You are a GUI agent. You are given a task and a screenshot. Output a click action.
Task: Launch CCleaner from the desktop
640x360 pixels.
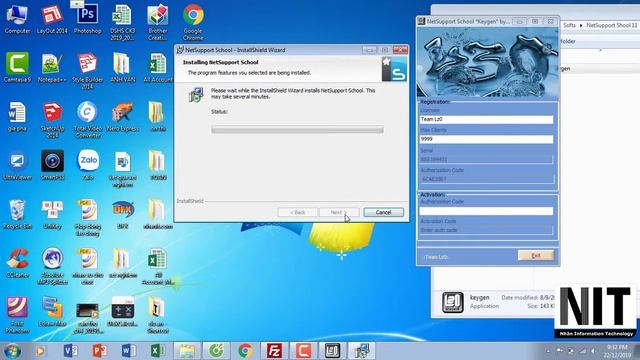(17, 263)
